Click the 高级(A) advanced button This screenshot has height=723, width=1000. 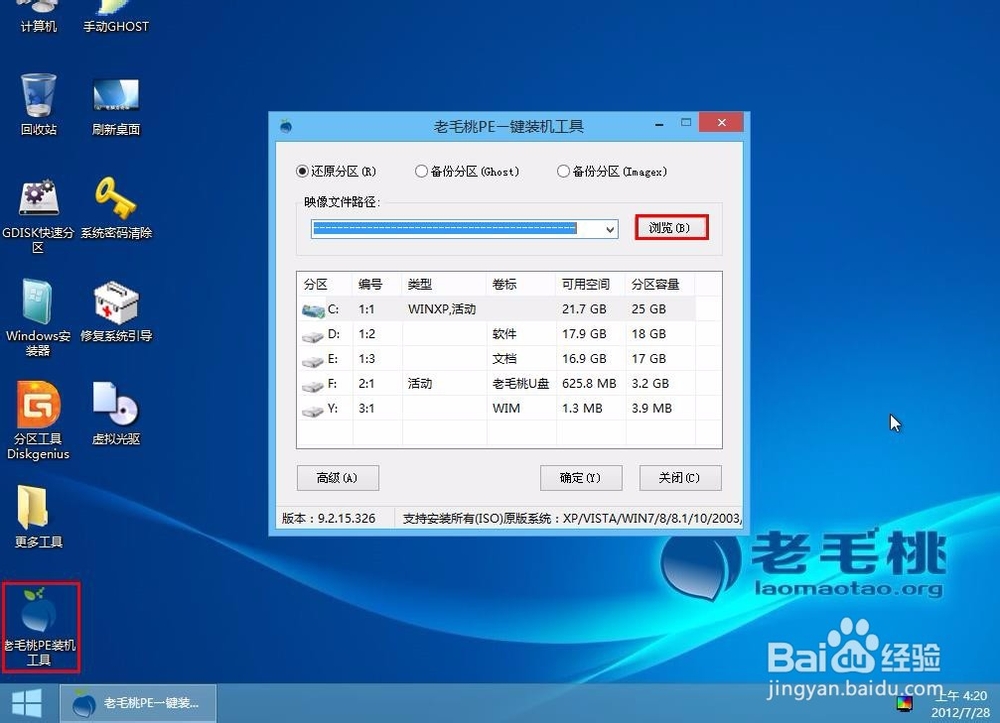[338, 478]
